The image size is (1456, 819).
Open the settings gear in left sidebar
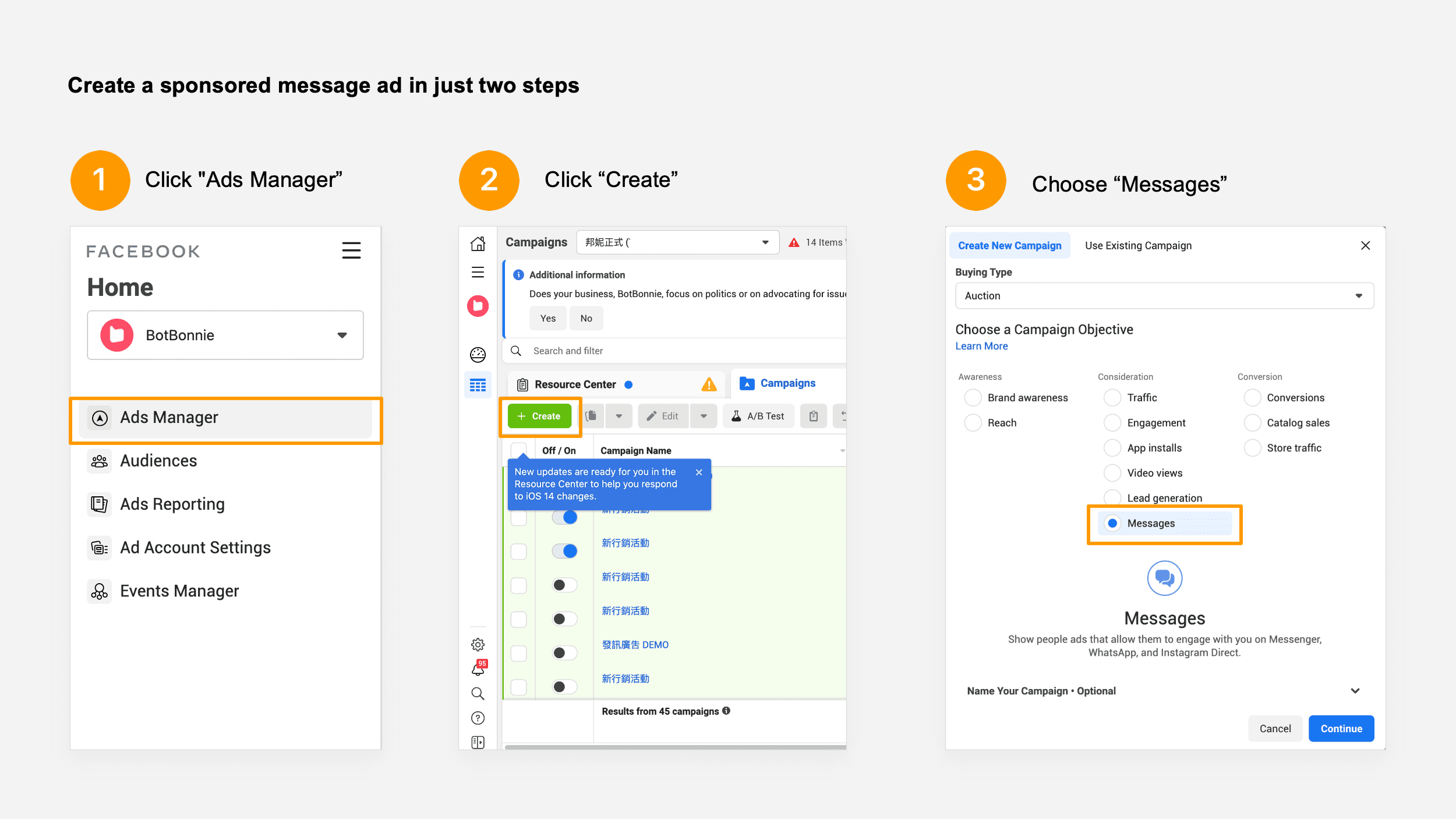pos(478,644)
